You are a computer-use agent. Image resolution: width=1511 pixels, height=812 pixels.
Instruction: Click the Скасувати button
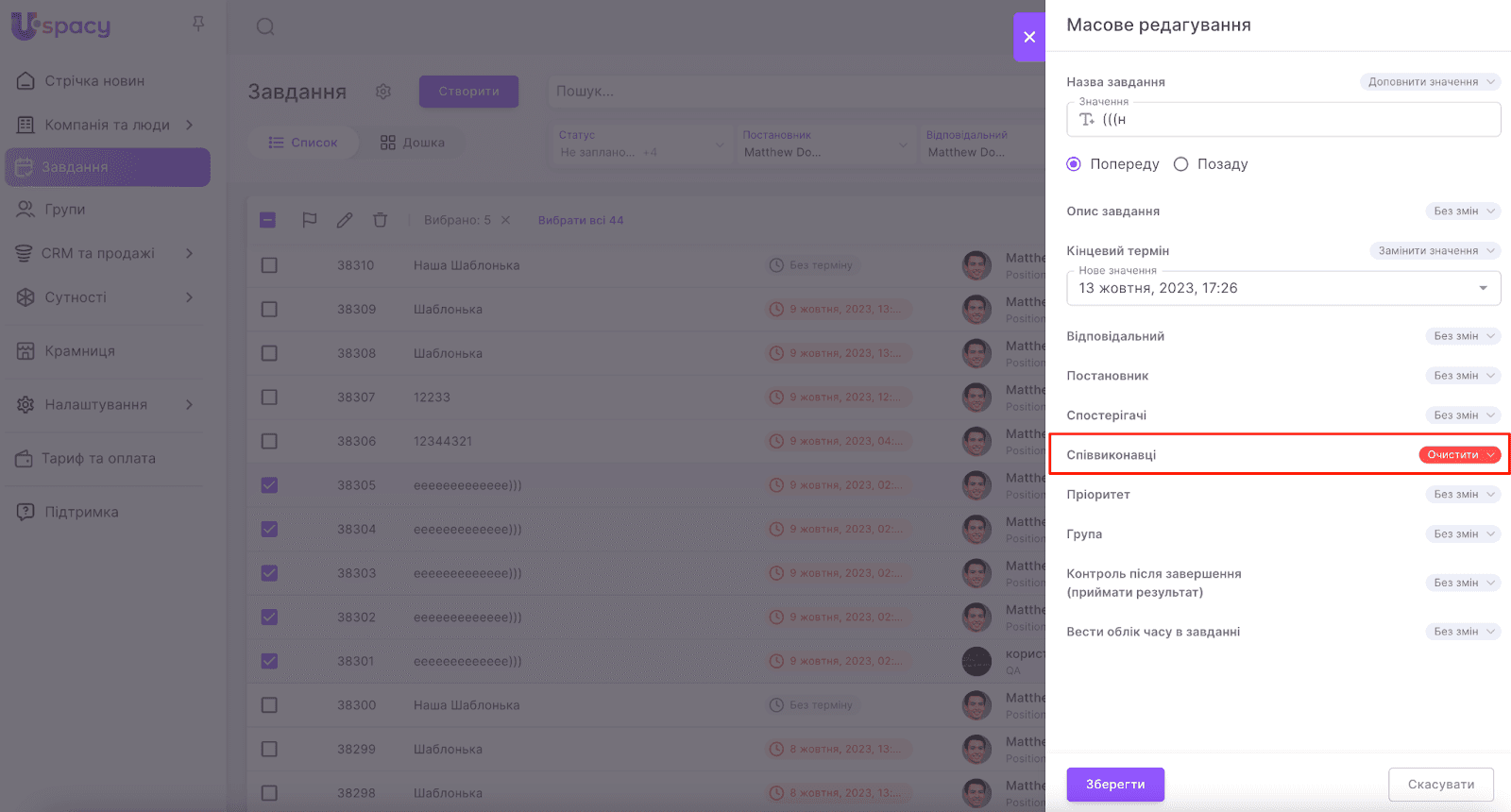pos(1440,785)
